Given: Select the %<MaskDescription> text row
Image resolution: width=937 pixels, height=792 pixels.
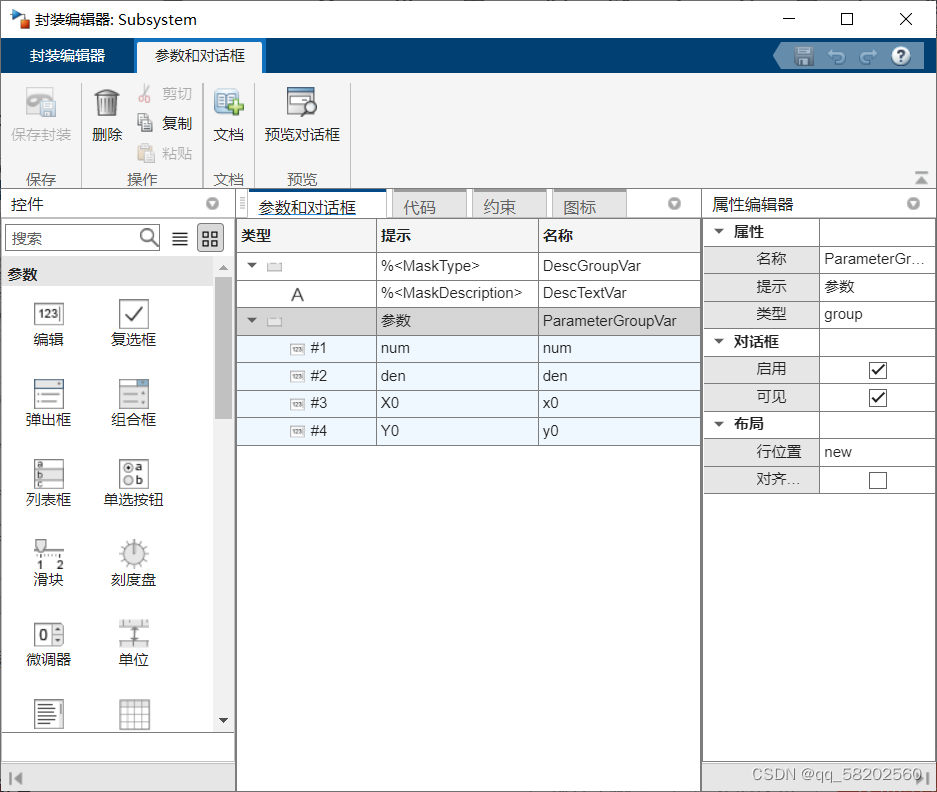Looking at the screenshot, I should pos(468,293).
